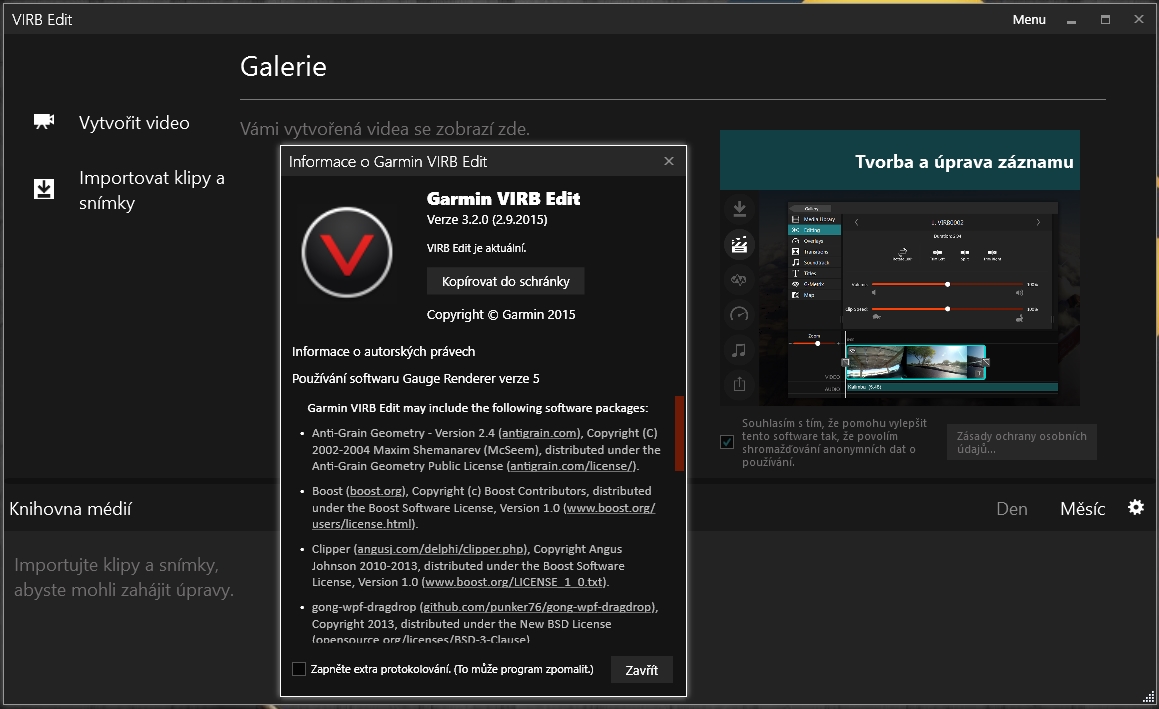Click VIRB Edit je aktuální text
Screen dimensions: 1159x709
[x=477, y=248]
